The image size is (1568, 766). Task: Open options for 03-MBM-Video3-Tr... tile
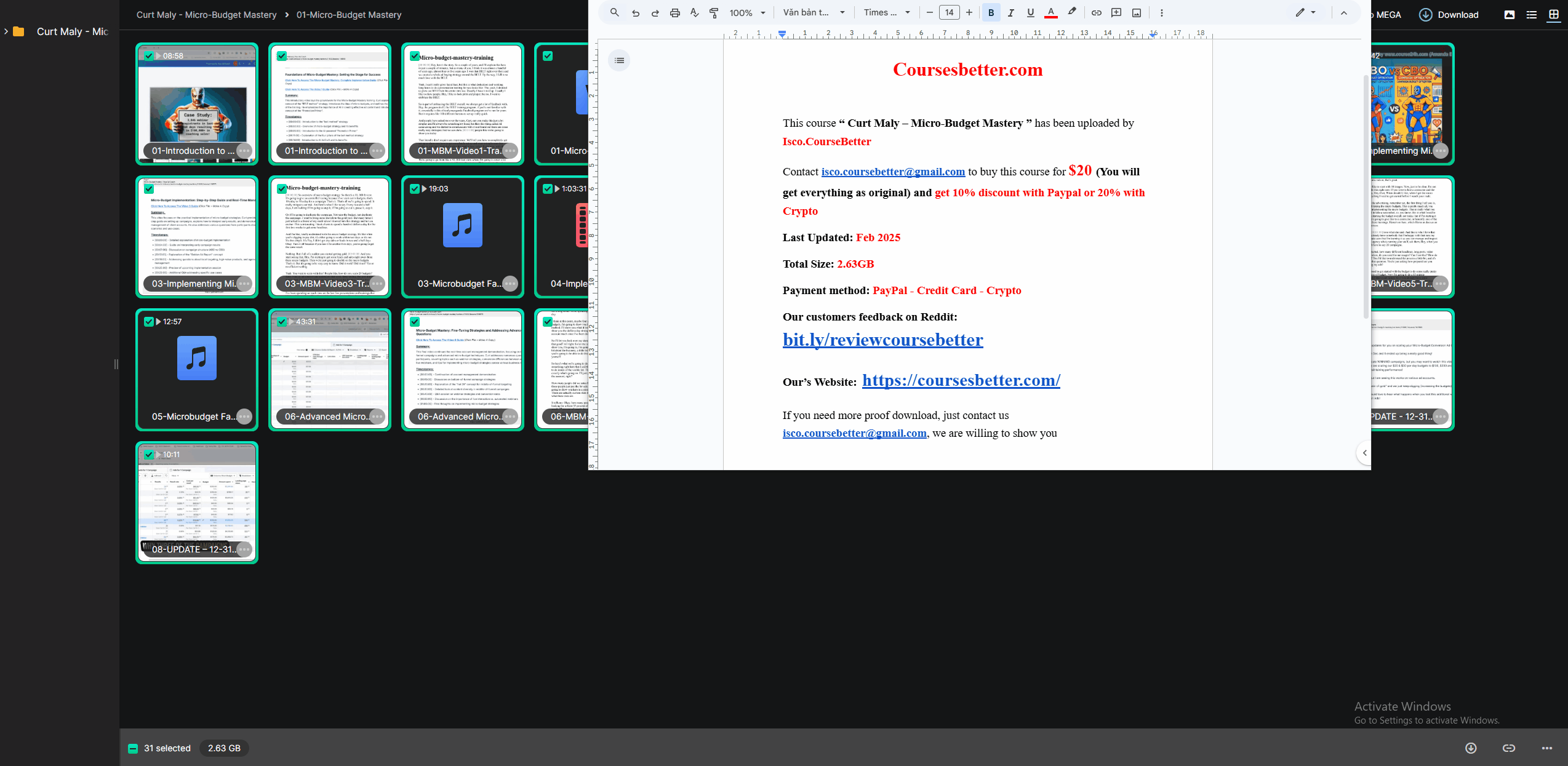pyautogui.click(x=377, y=284)
